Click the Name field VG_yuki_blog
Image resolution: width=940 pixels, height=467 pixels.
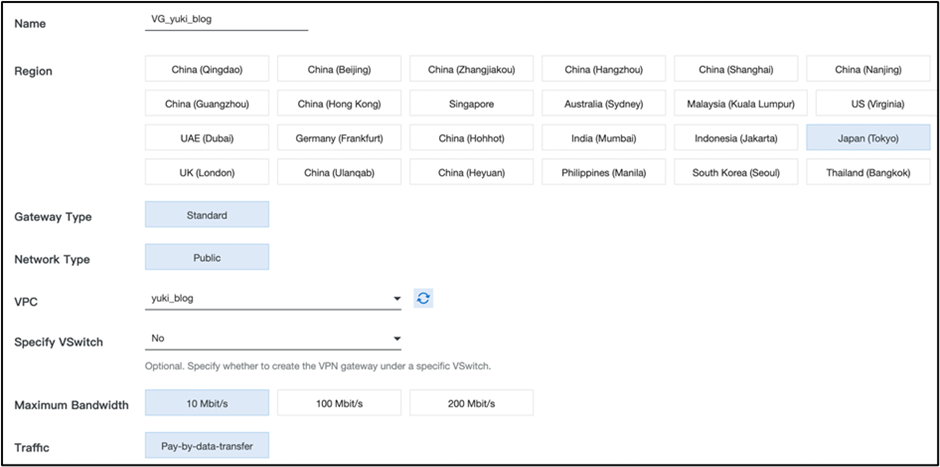tap(227, 19)
